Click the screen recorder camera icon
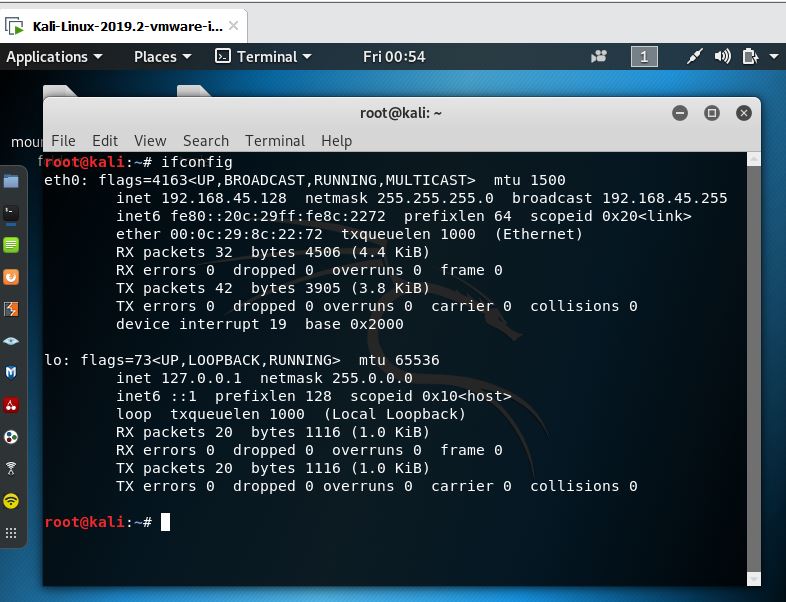 coord(599,57)
